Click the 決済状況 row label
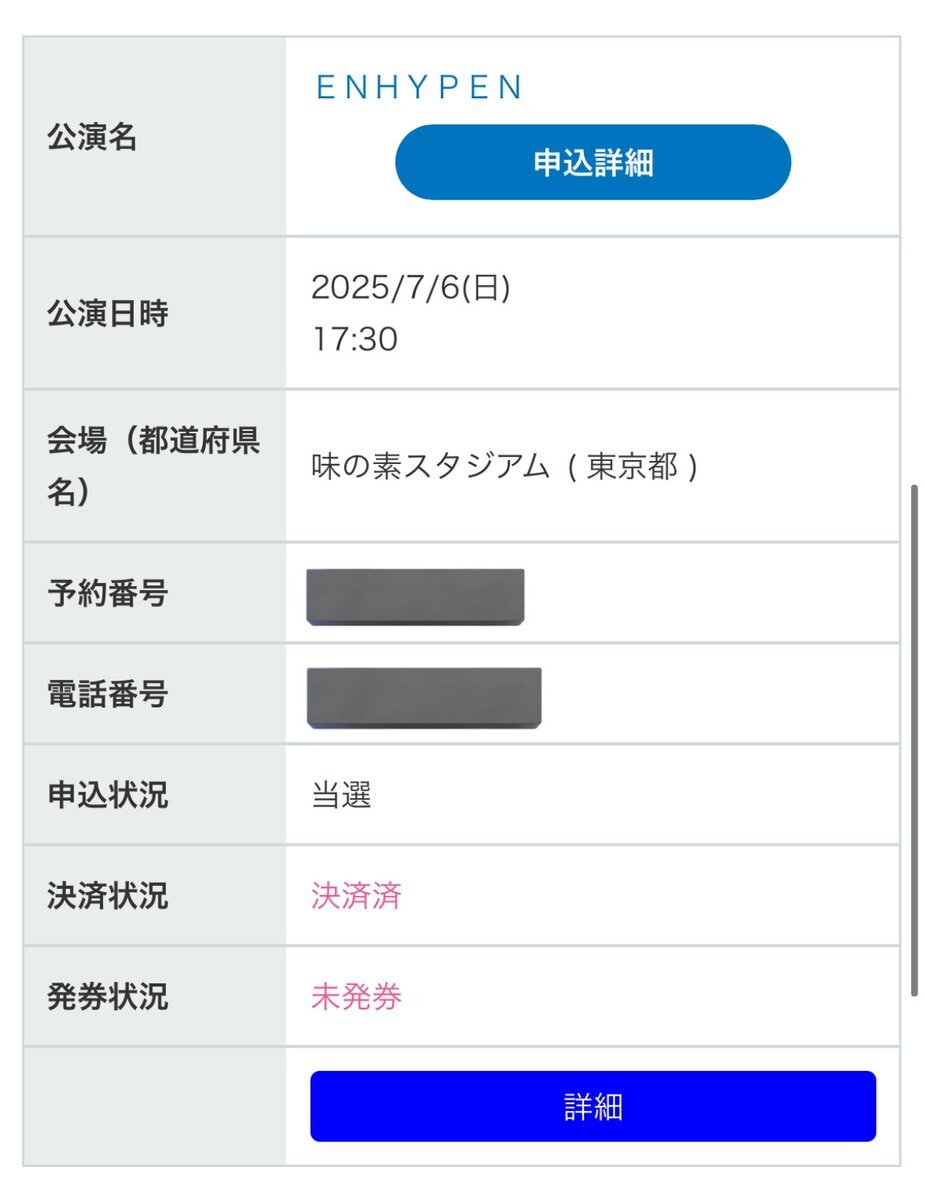 click(x=107, y=895)
